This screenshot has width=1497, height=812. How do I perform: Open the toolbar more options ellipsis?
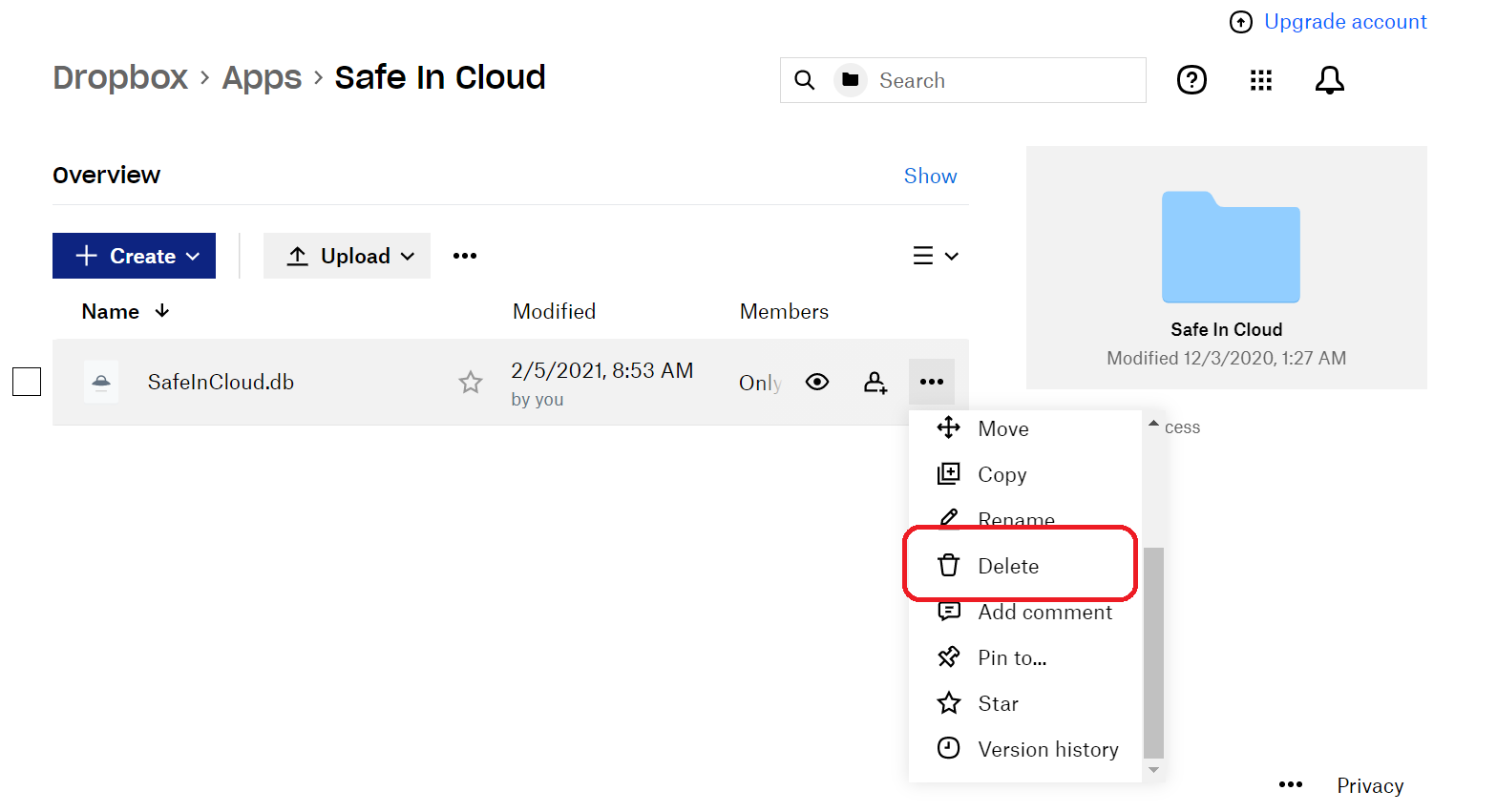[x=465, y=256]
